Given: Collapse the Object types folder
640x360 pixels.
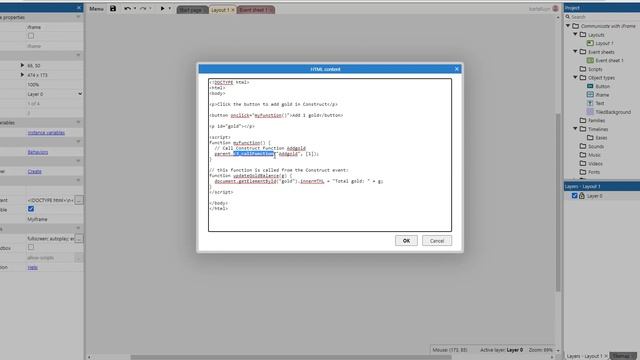Looking at the screenshot, I should click(x=576, y=77).
